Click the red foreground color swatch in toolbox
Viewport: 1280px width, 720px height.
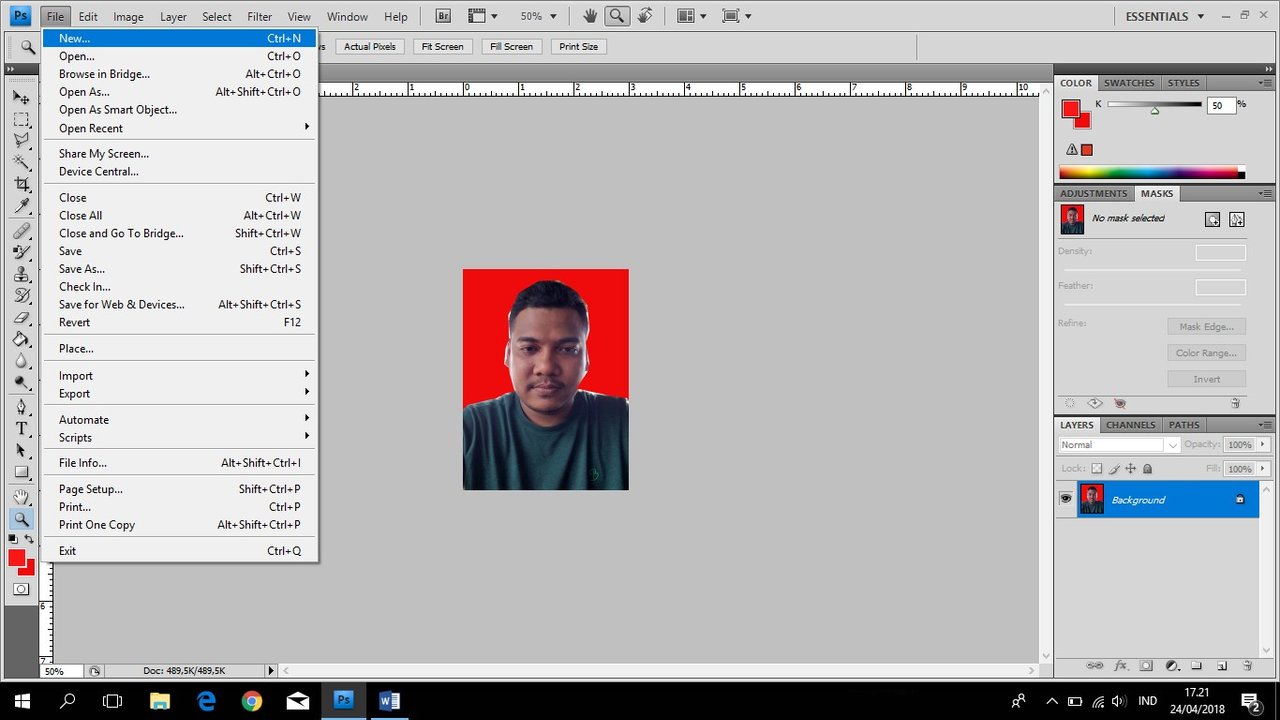point(17,558)
